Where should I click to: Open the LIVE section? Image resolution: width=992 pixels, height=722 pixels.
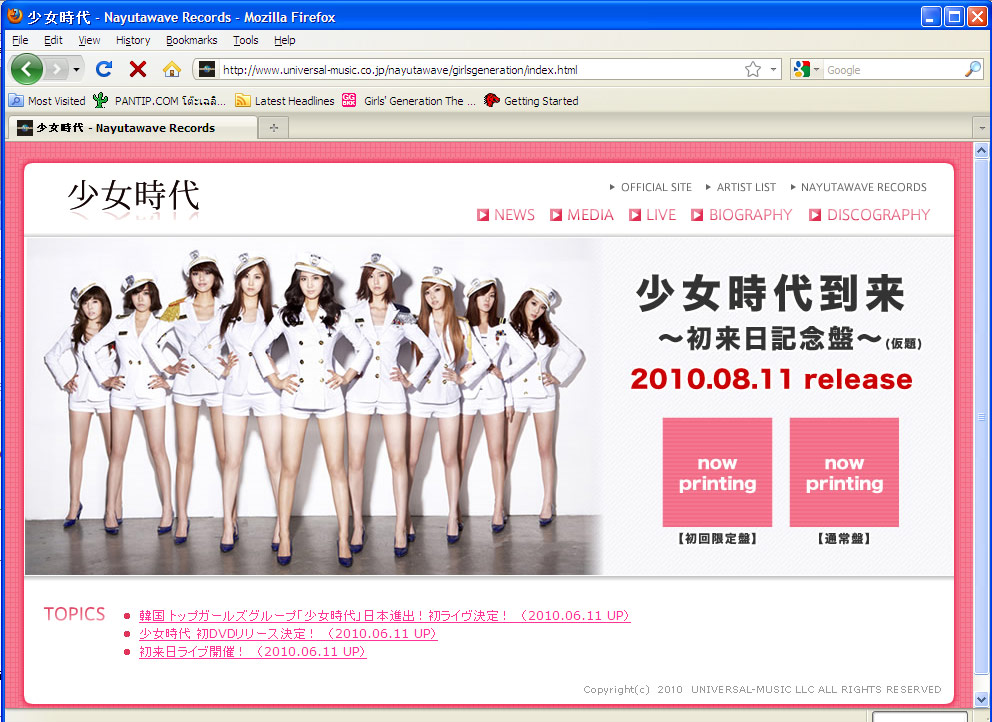[653, 215]
